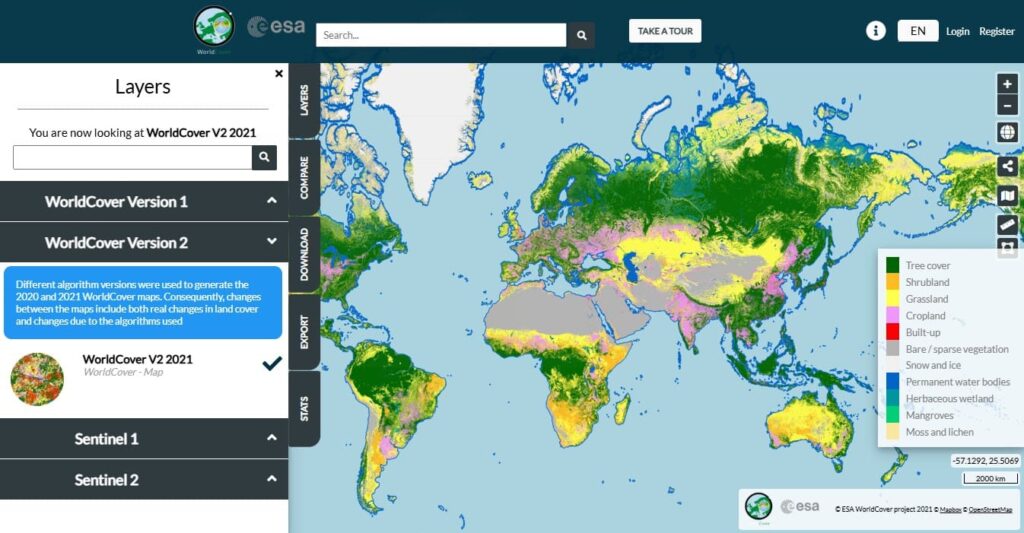The height and width of the screenshot is (533, 1024).
Task: Click the header Search input field
Action: (x=441, y=35)
